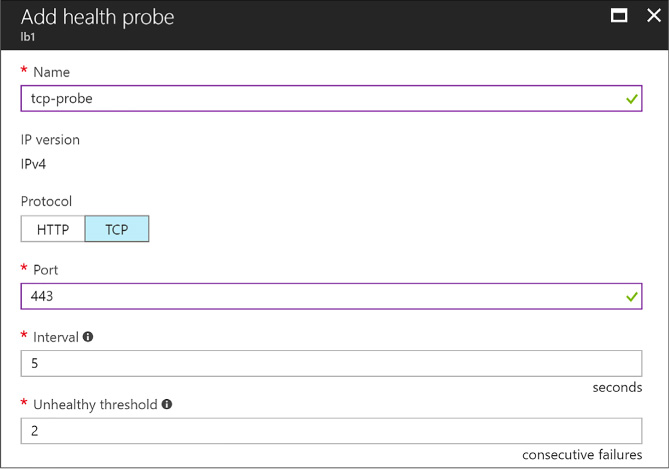Viewport: 669px width, 469px height.
Task: Select the TCP protocol option
Action: 117,229
